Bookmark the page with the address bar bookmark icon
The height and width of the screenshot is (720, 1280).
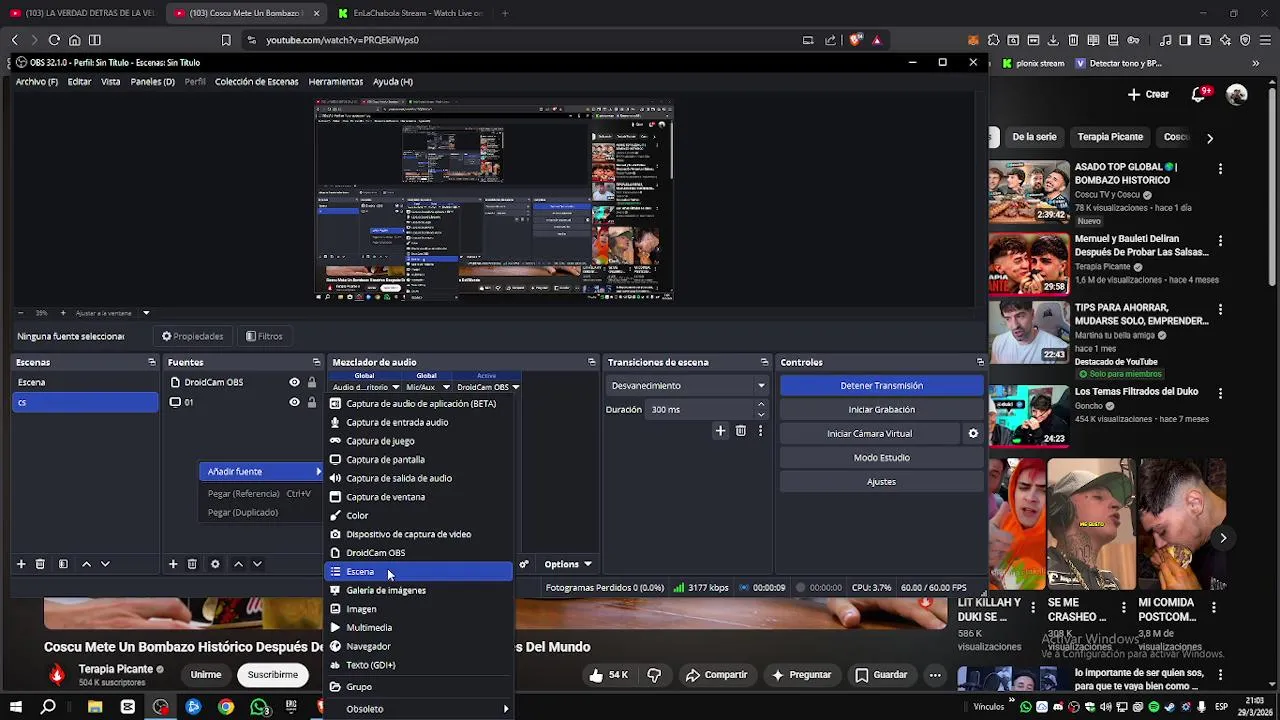[x=226, y=40]
